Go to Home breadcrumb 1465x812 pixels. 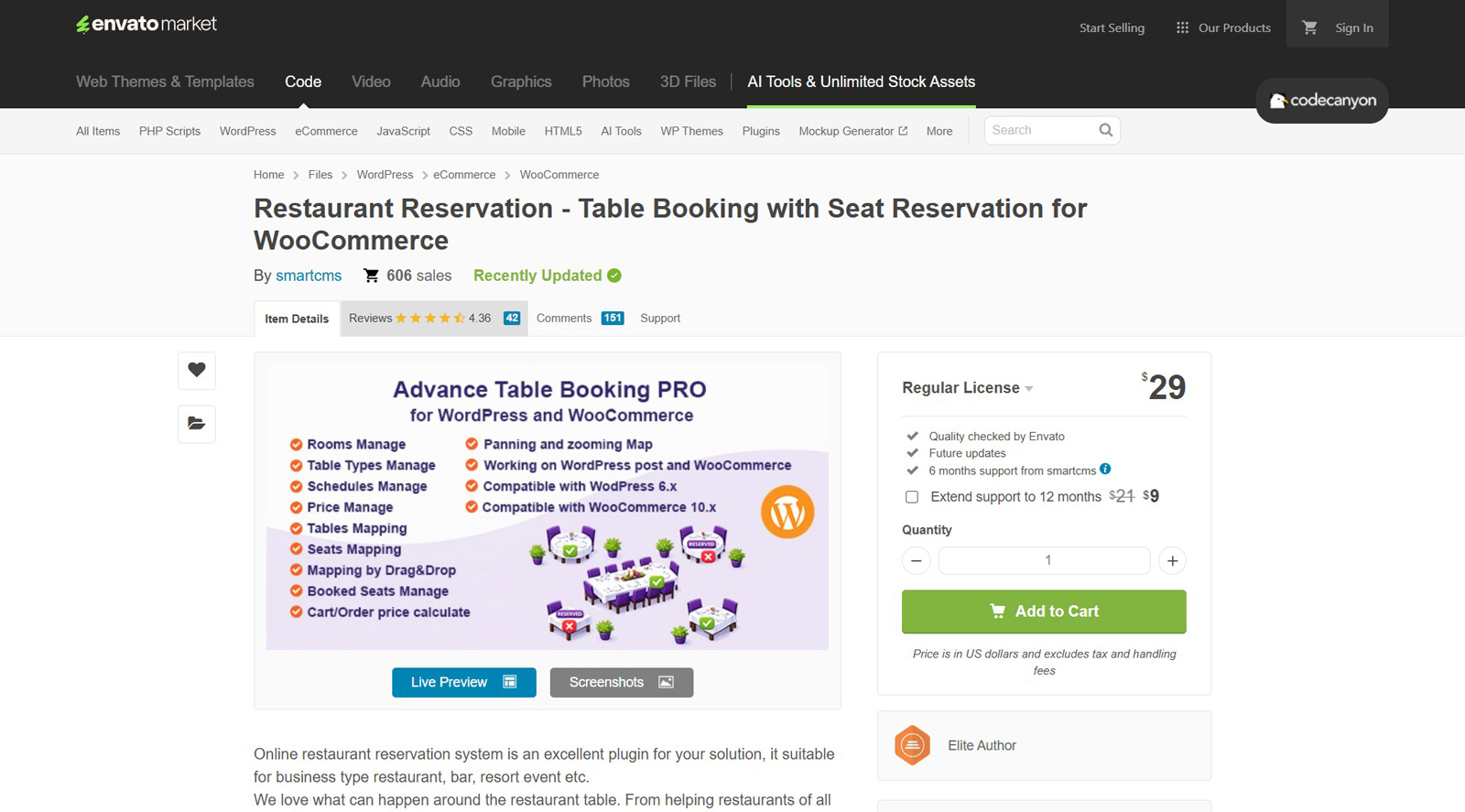[269, 175]
